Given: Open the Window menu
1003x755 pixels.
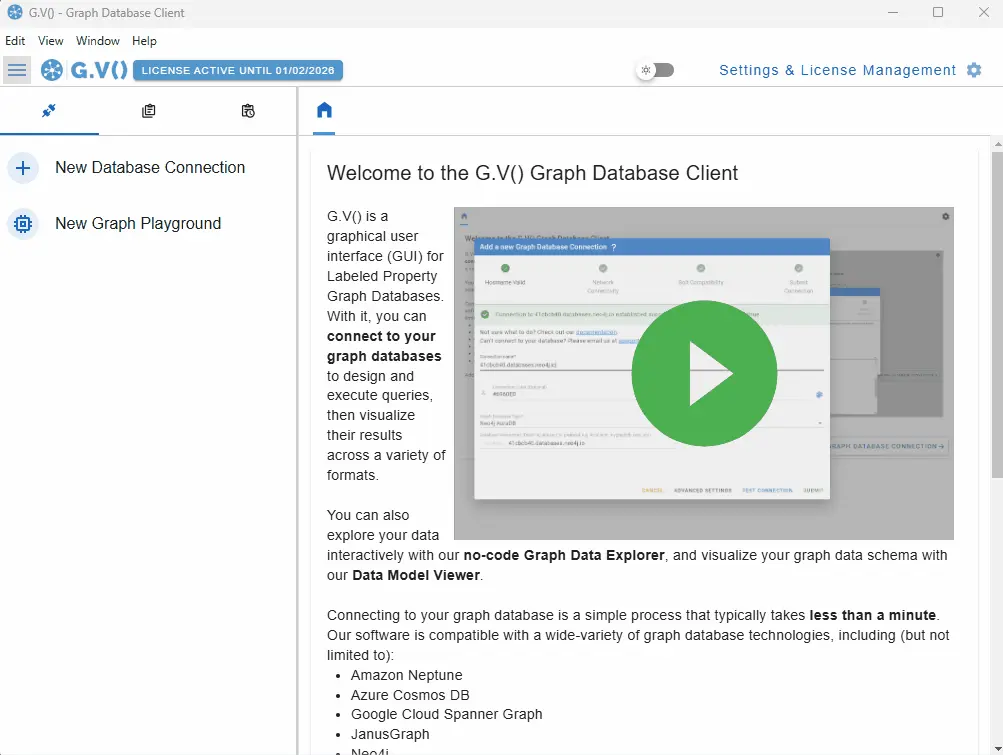Looking at the screenshot, I should (x=98, y=41).
